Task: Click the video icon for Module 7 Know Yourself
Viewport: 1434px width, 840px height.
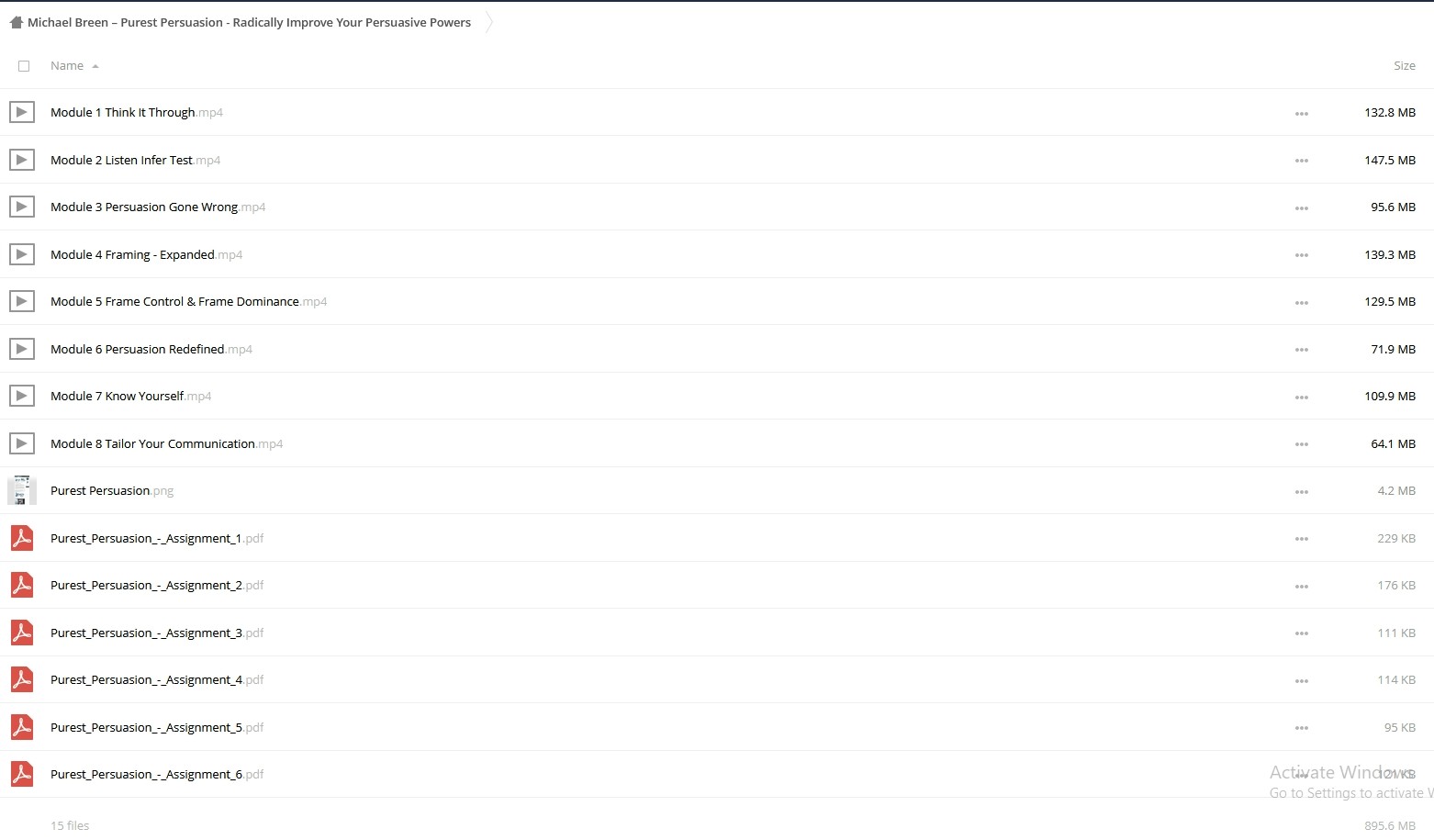Action: click(x=22, y=396)
